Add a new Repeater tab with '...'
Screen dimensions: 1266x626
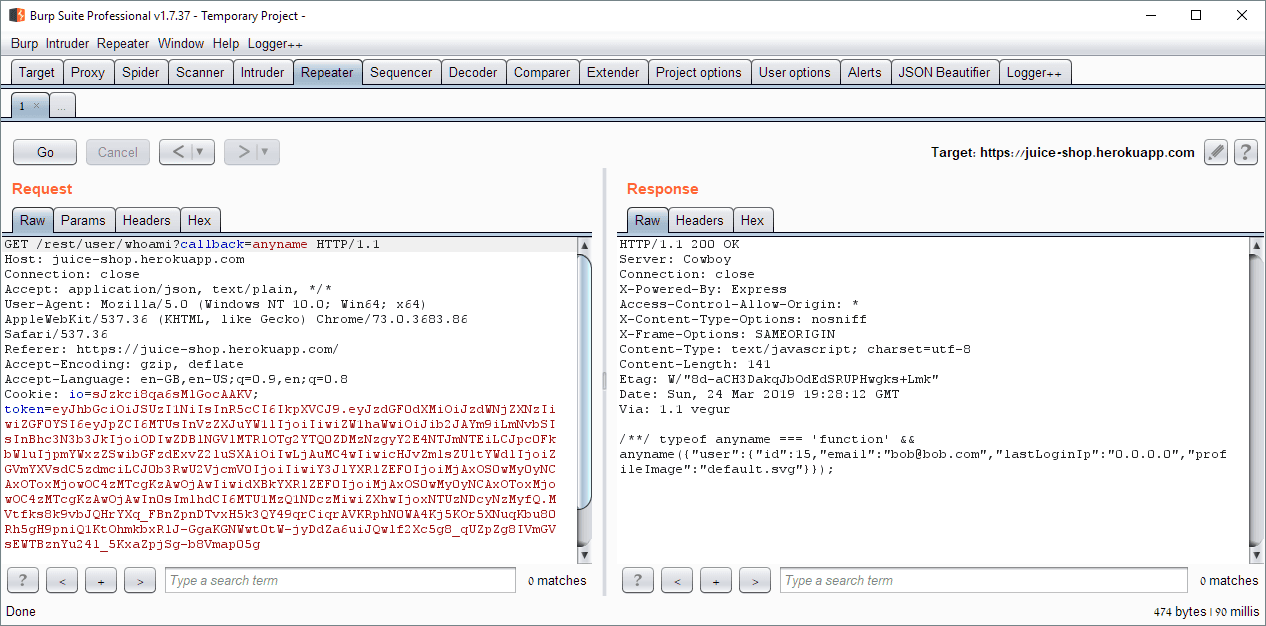click(61, 105)
